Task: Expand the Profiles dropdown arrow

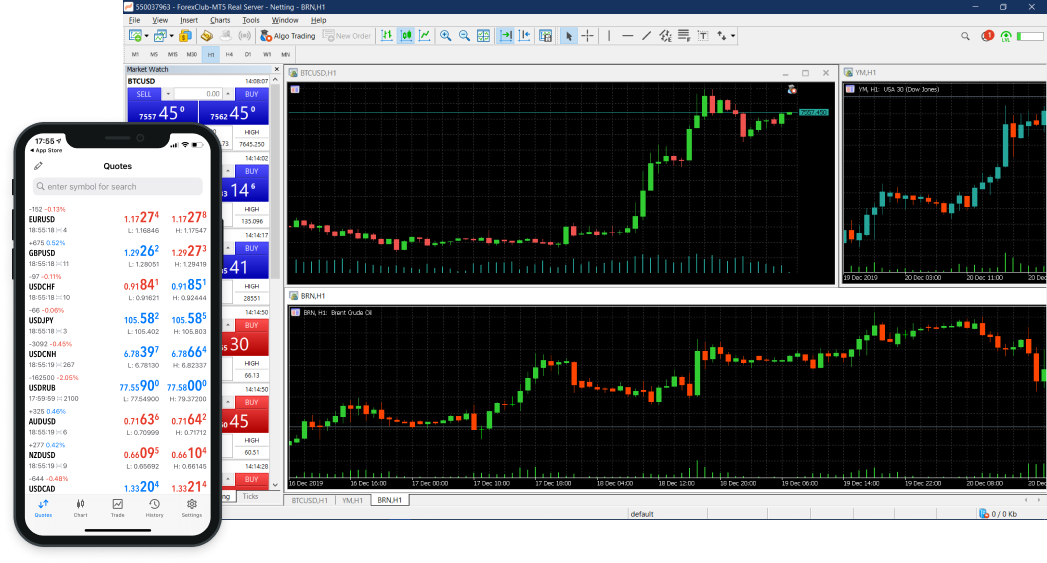Action: click(x=171, y=36)
